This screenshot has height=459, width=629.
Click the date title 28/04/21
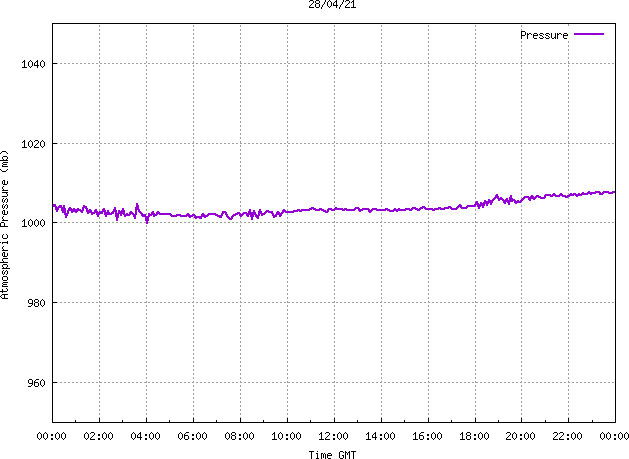(332, 4)
